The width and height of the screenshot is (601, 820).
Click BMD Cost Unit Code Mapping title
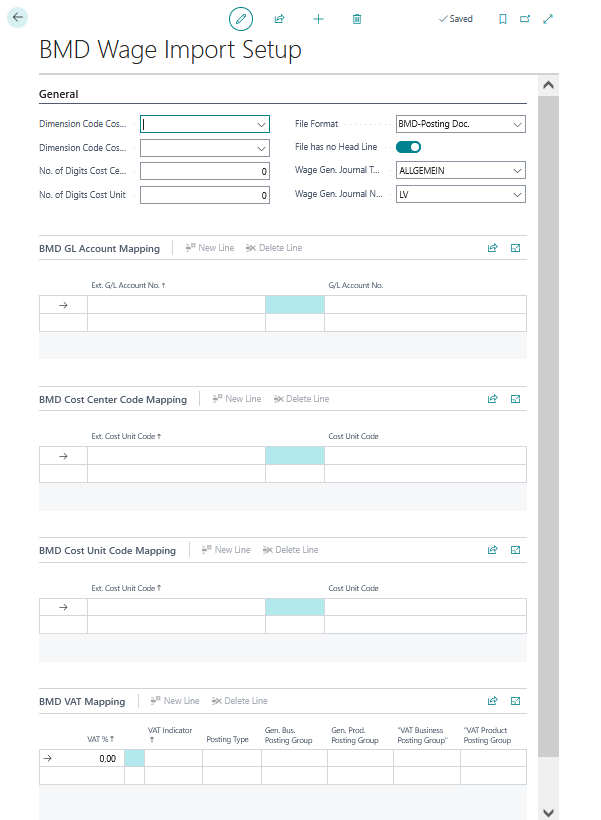[x=107, y=550]
